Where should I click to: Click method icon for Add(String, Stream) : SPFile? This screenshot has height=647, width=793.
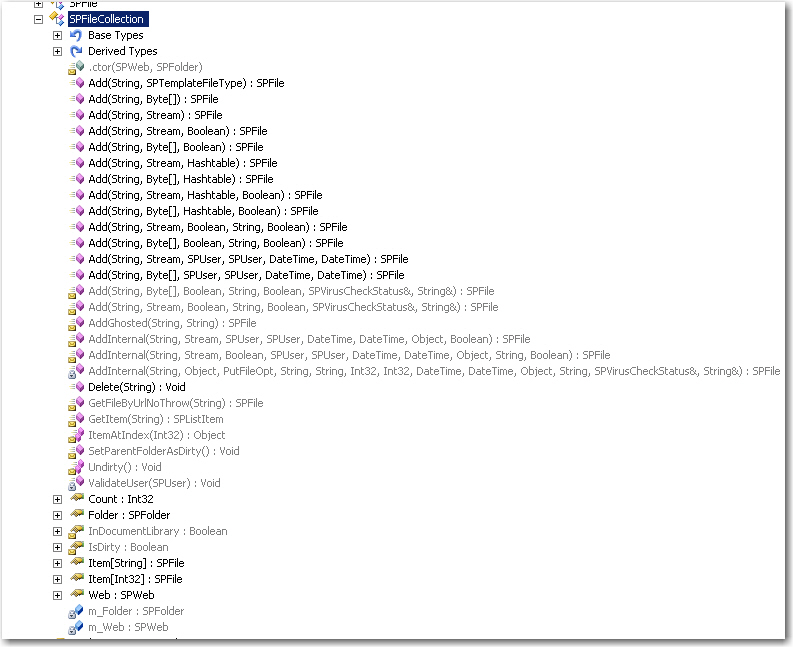76,115
